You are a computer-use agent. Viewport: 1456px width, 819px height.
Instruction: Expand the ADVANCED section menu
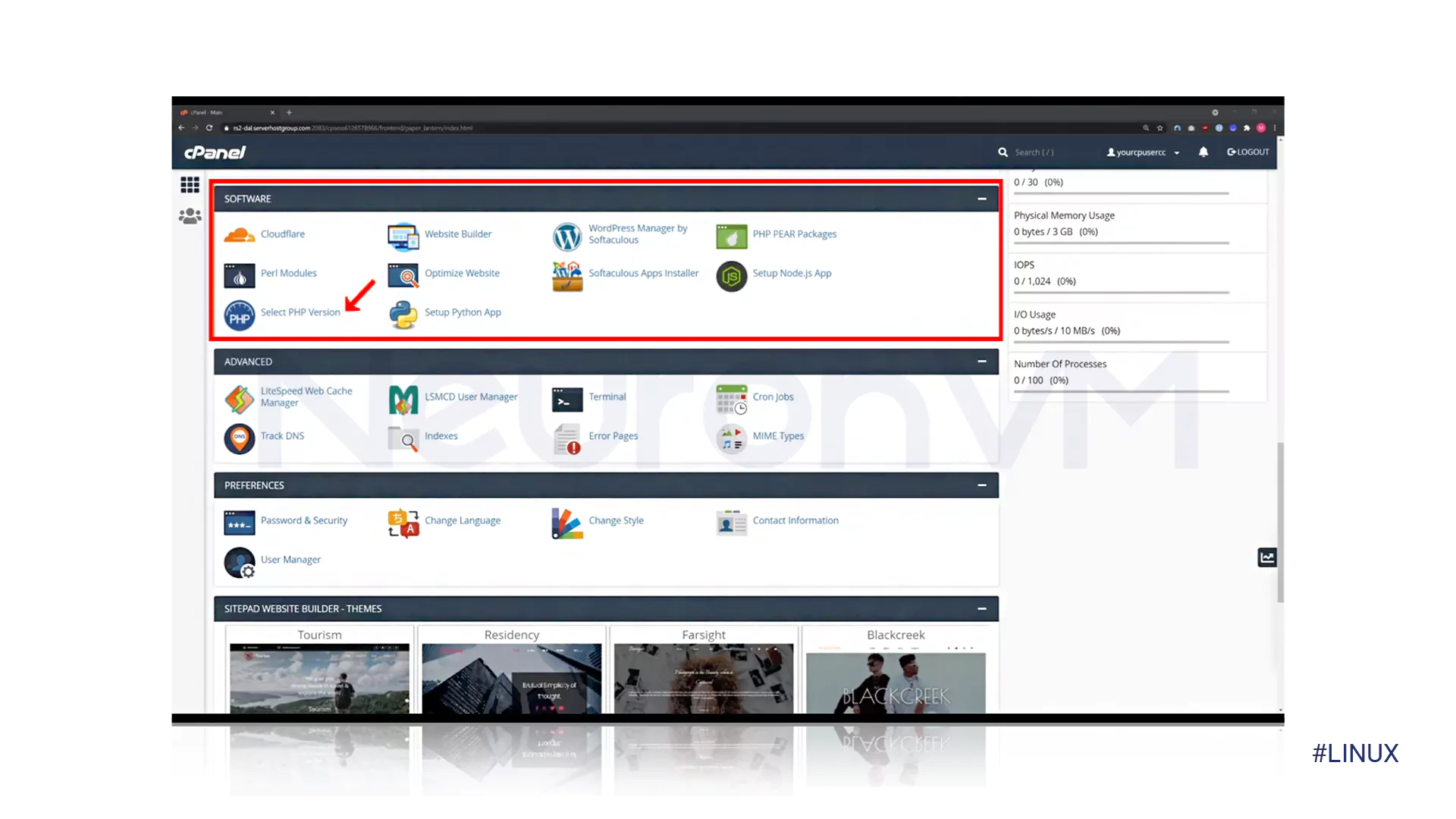coord(982,361)
